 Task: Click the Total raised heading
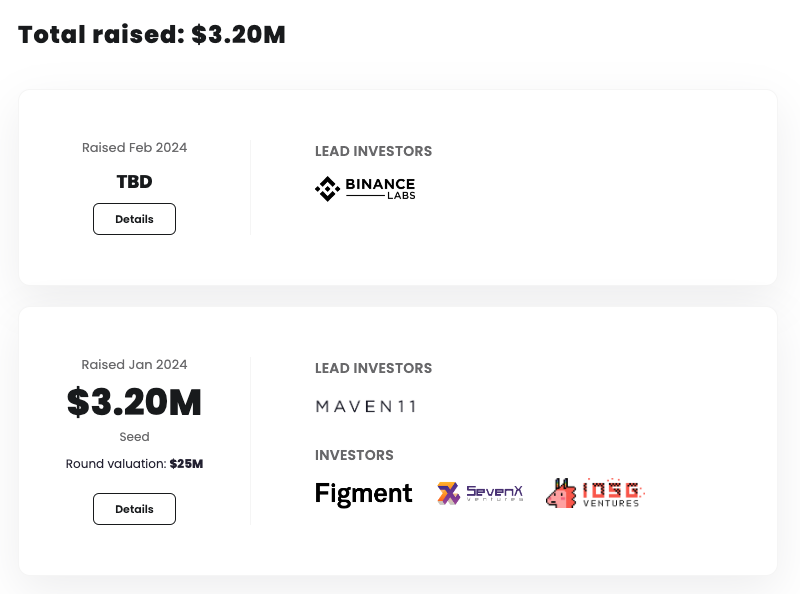tap(152, 35)
